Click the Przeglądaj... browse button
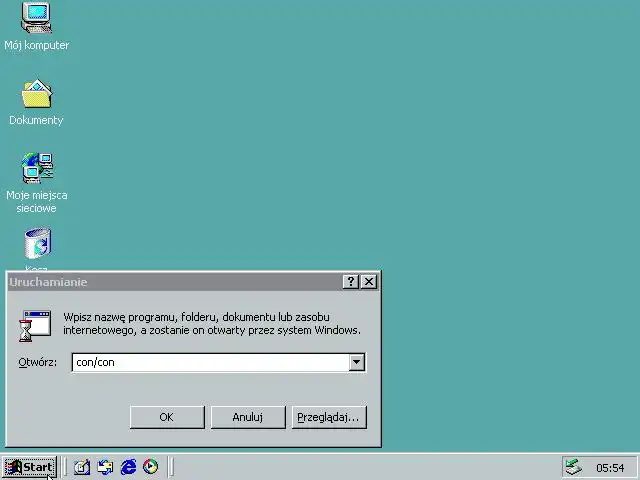The image size is (640, 480). [x=329, y=417]
